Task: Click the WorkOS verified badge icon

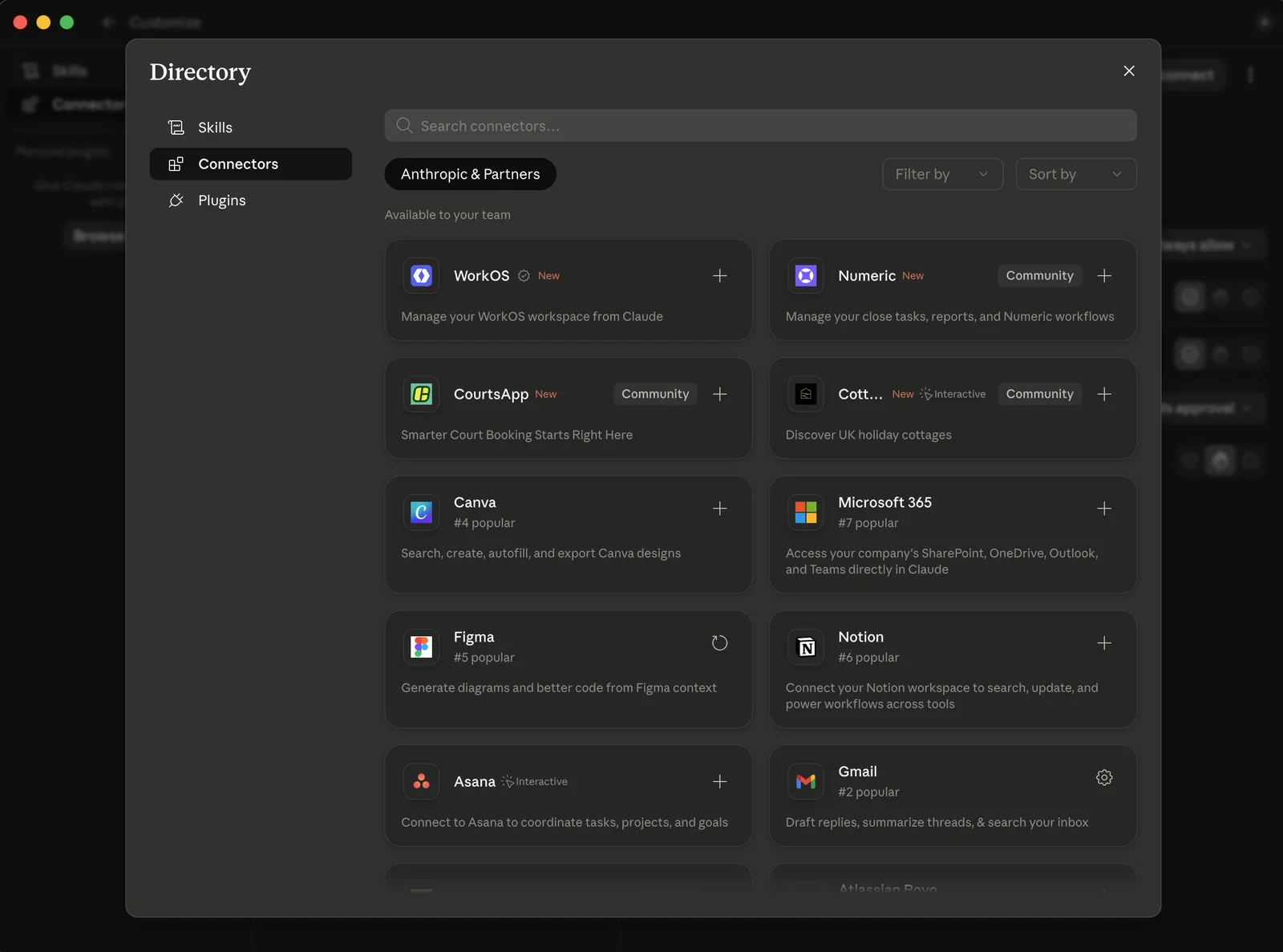Action: coord(524,276)
